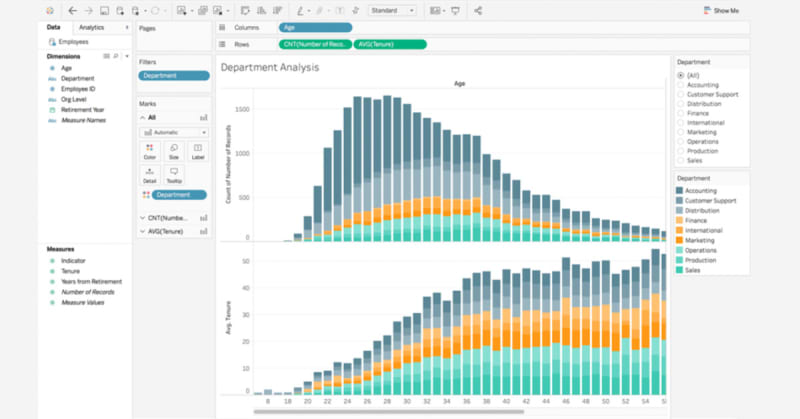Switch to the Data tab
Screen dimensions: 800x419
(53, 28)
